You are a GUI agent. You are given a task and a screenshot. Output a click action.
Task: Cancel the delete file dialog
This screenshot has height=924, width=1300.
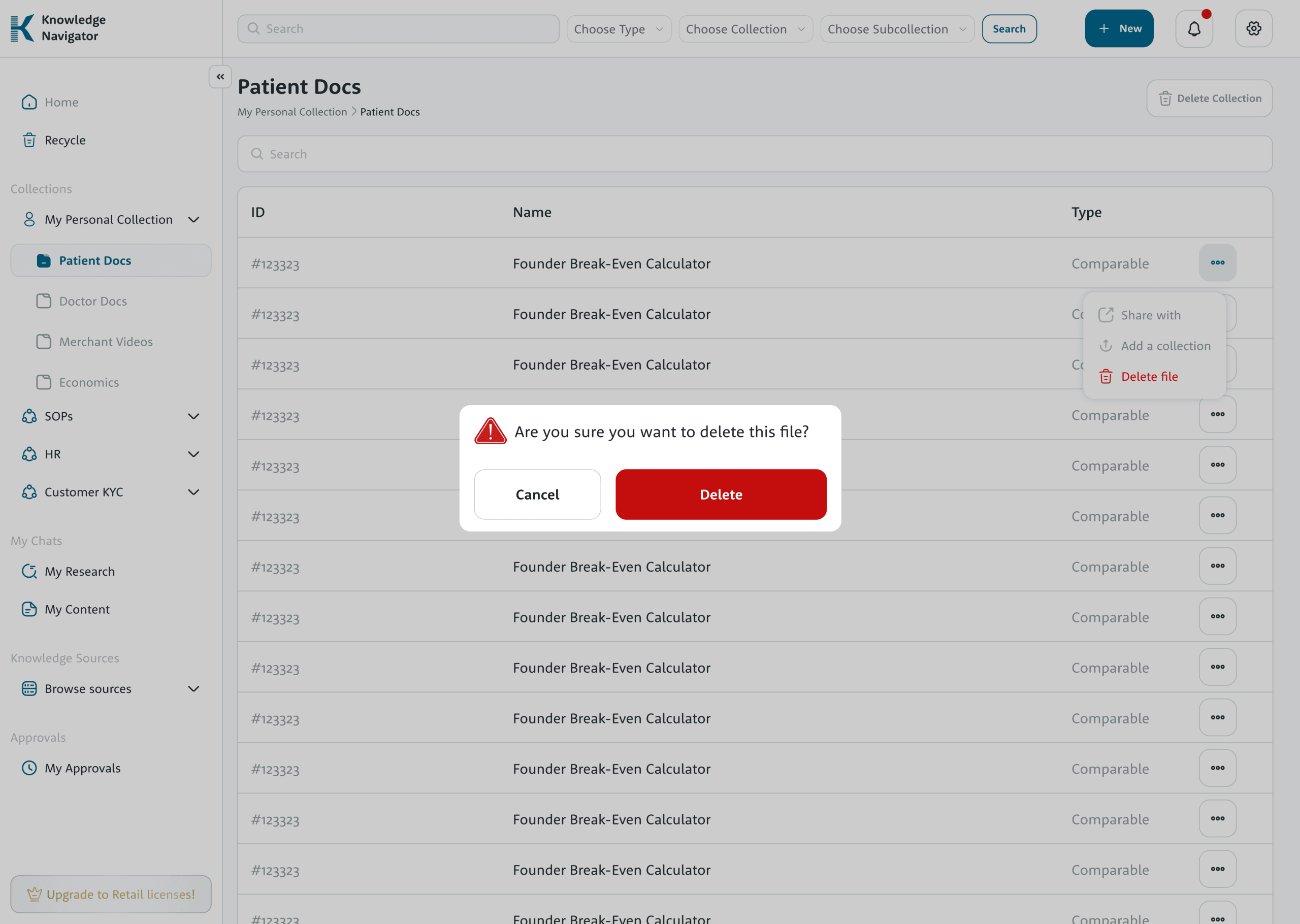pyautogui.click(x=537, y=494)
